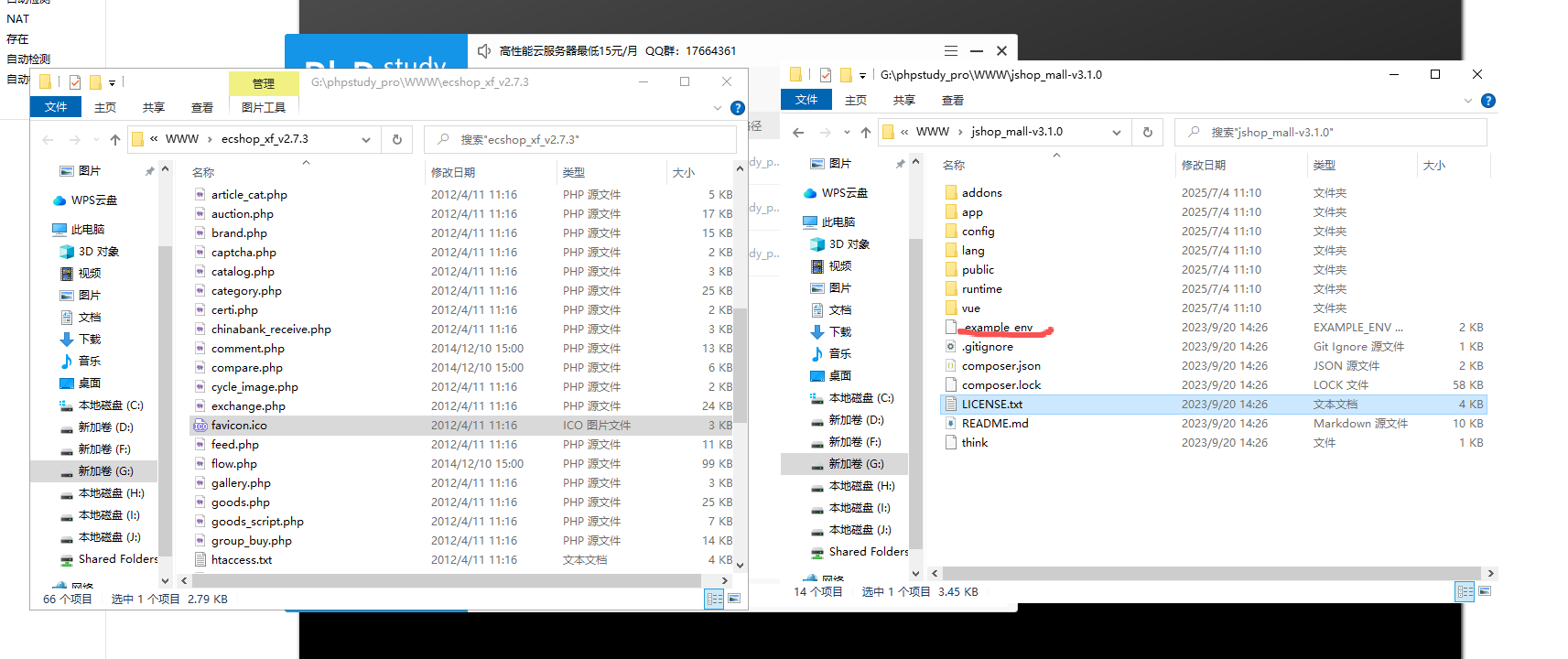Select README.md in jshop_mall file list
Viewport: 1568px width, 659px height.
[995, 424]
